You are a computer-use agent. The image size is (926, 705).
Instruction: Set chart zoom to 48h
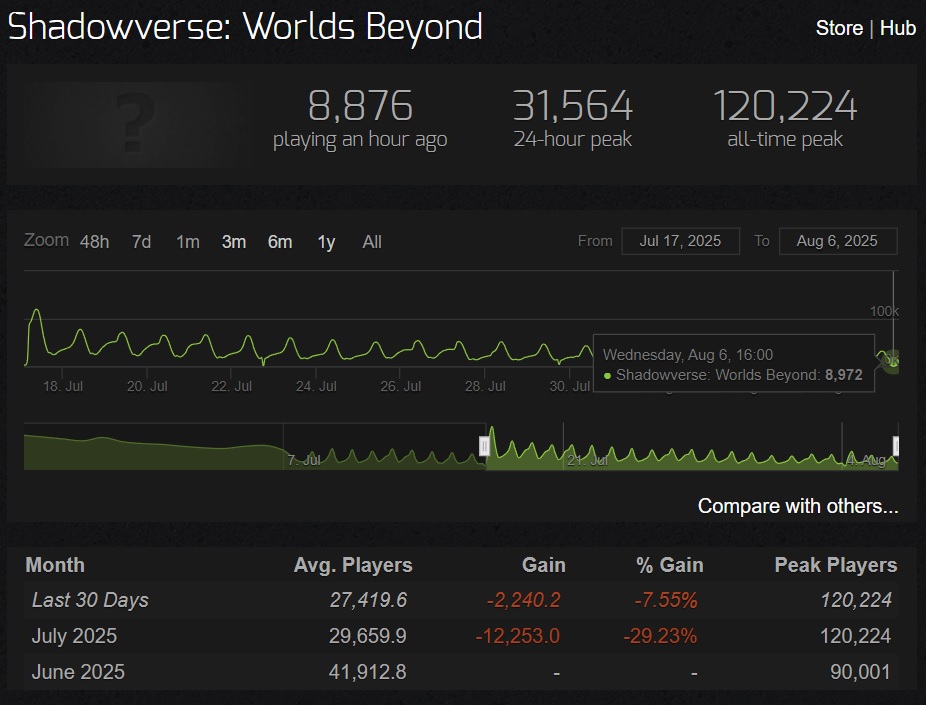(94, 241)
